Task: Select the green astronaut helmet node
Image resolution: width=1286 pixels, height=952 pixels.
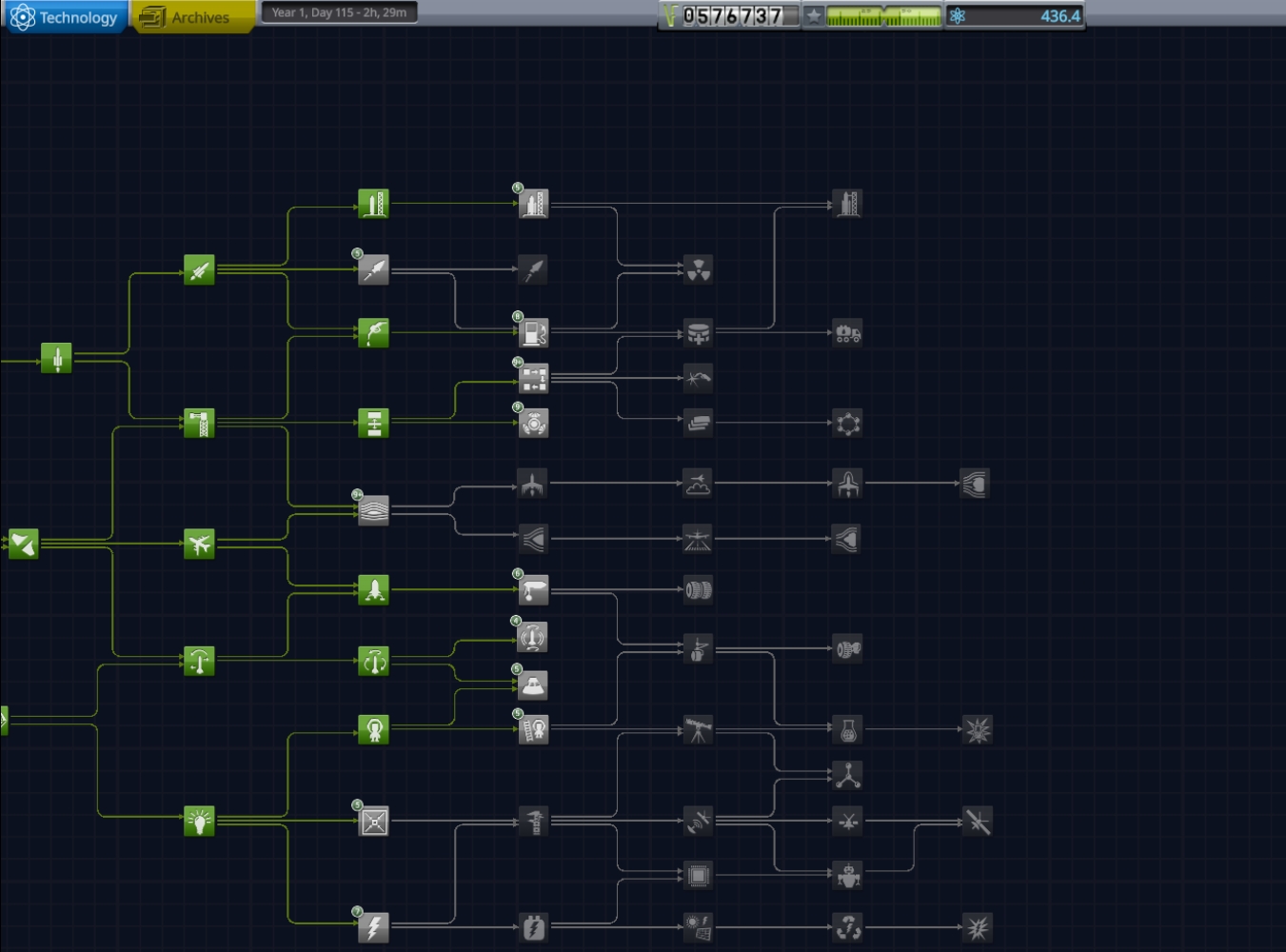Action: (373, 730)
